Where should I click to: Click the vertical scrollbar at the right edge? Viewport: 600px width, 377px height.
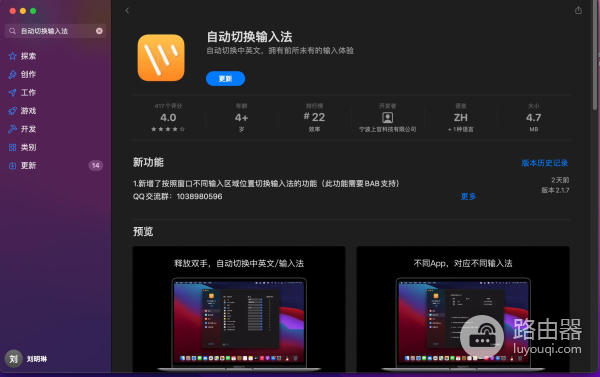(x=595, y=55)
